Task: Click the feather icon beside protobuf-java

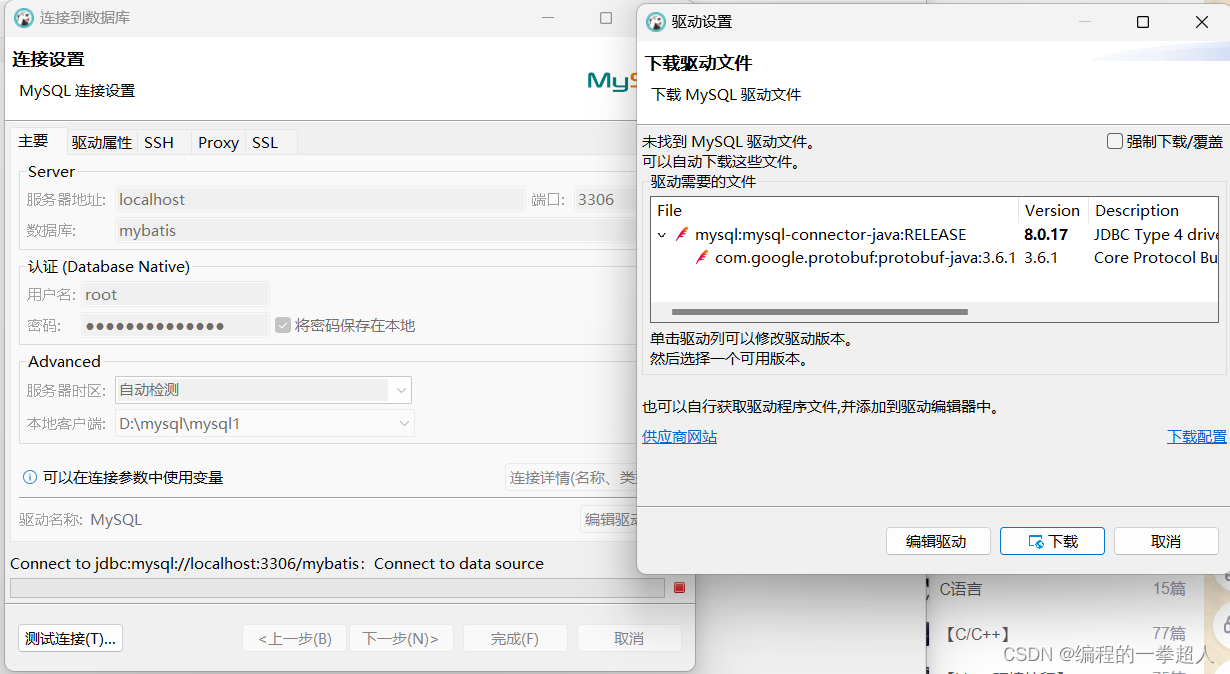Action: tap(702, 258)
